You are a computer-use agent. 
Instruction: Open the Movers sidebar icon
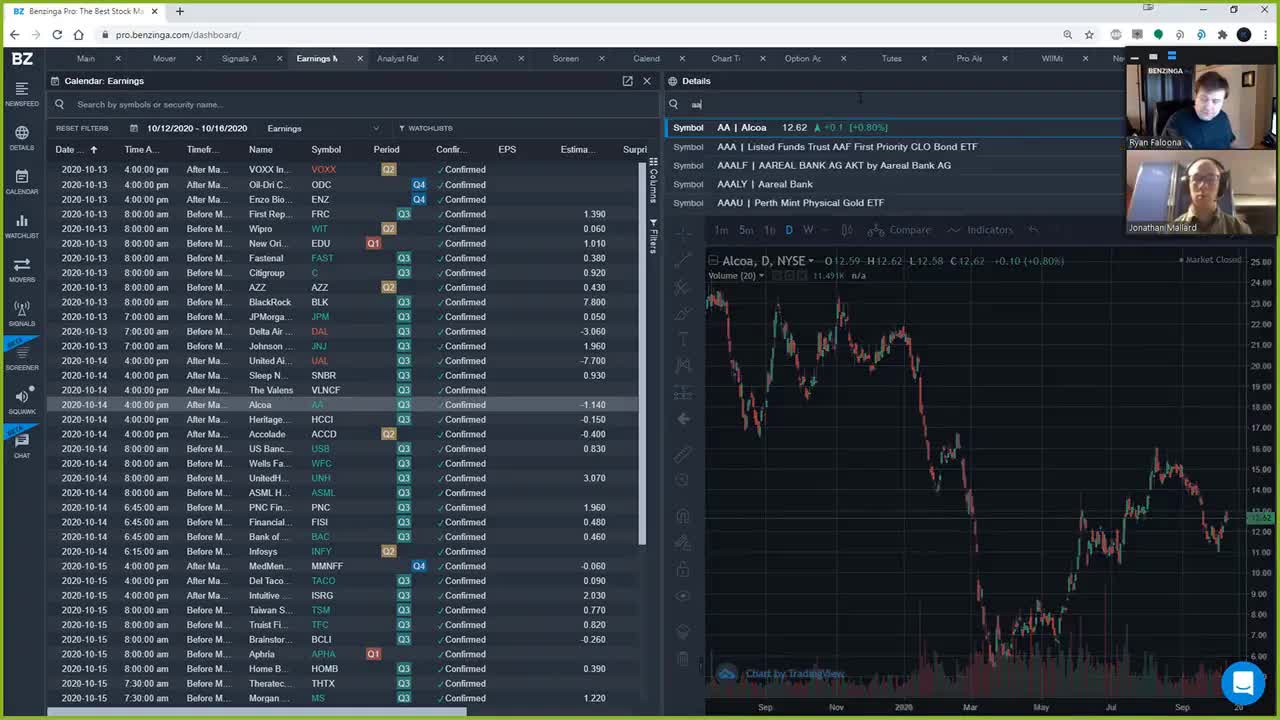click(22, 270)
